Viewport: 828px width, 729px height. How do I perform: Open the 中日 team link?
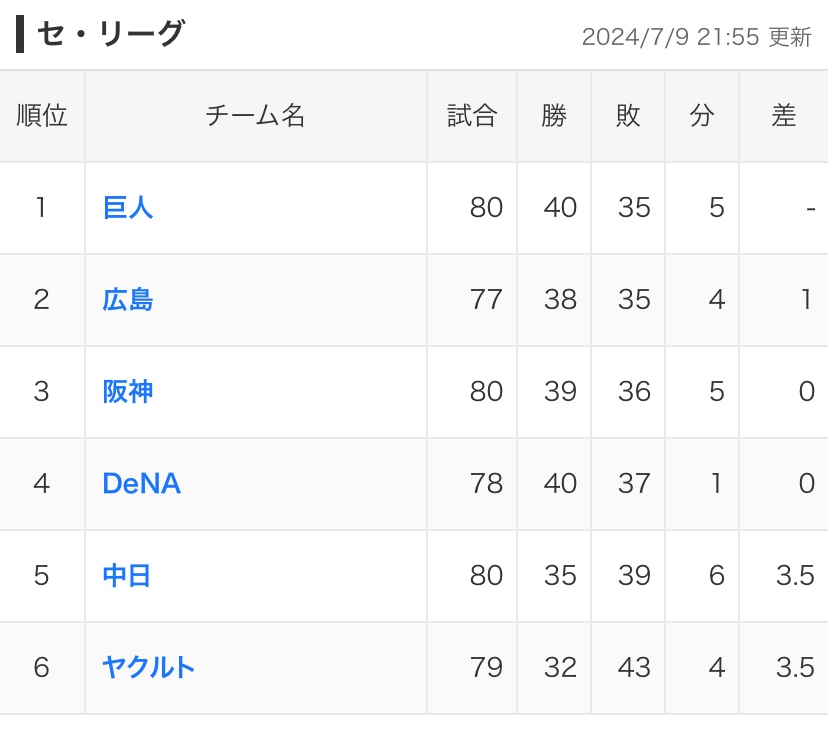pyautogui.click(x=127, y=575)
